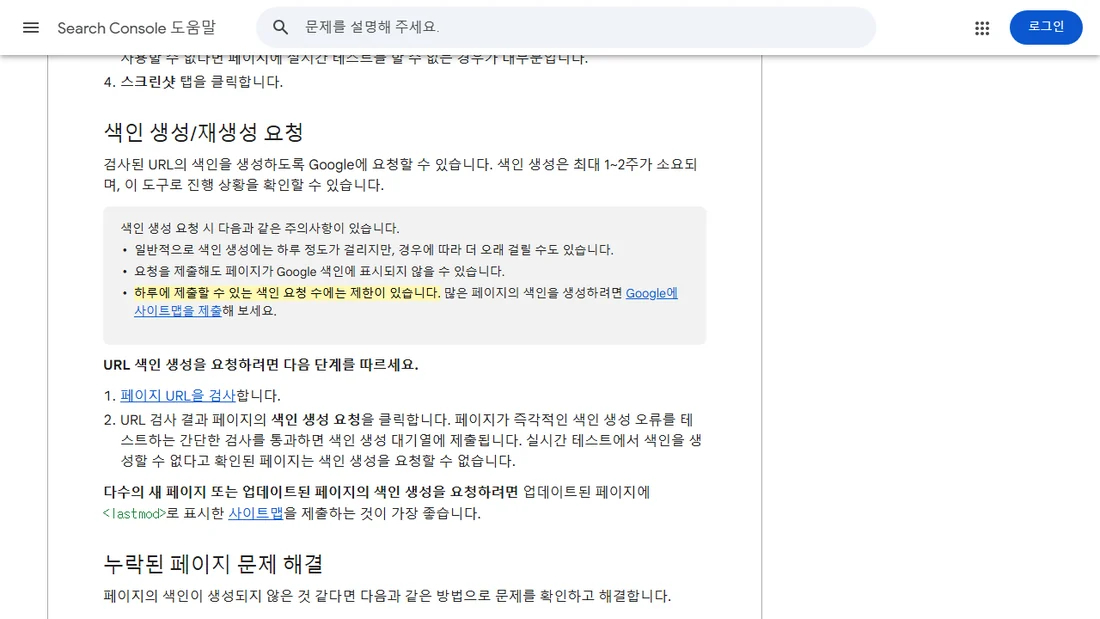The width and height of the screenshot is (1100, 619).
Task: Click the bold URL 색인 생성을 요청하려면 line
Action: [261, 365]
